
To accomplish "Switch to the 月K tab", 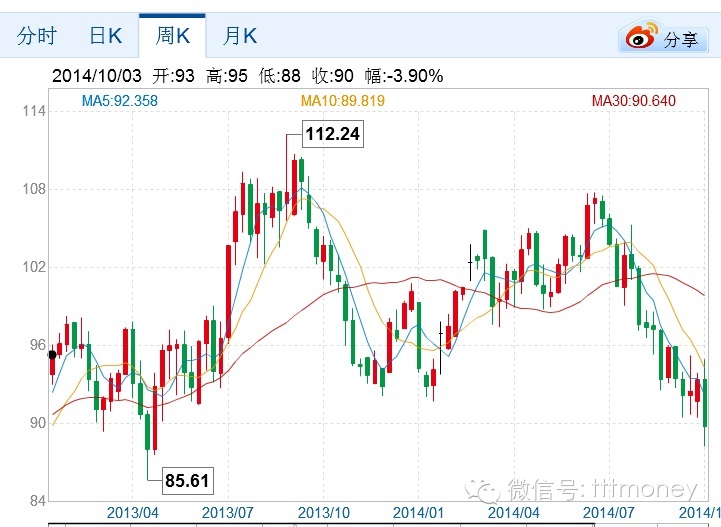I will [x=240, y=36].
